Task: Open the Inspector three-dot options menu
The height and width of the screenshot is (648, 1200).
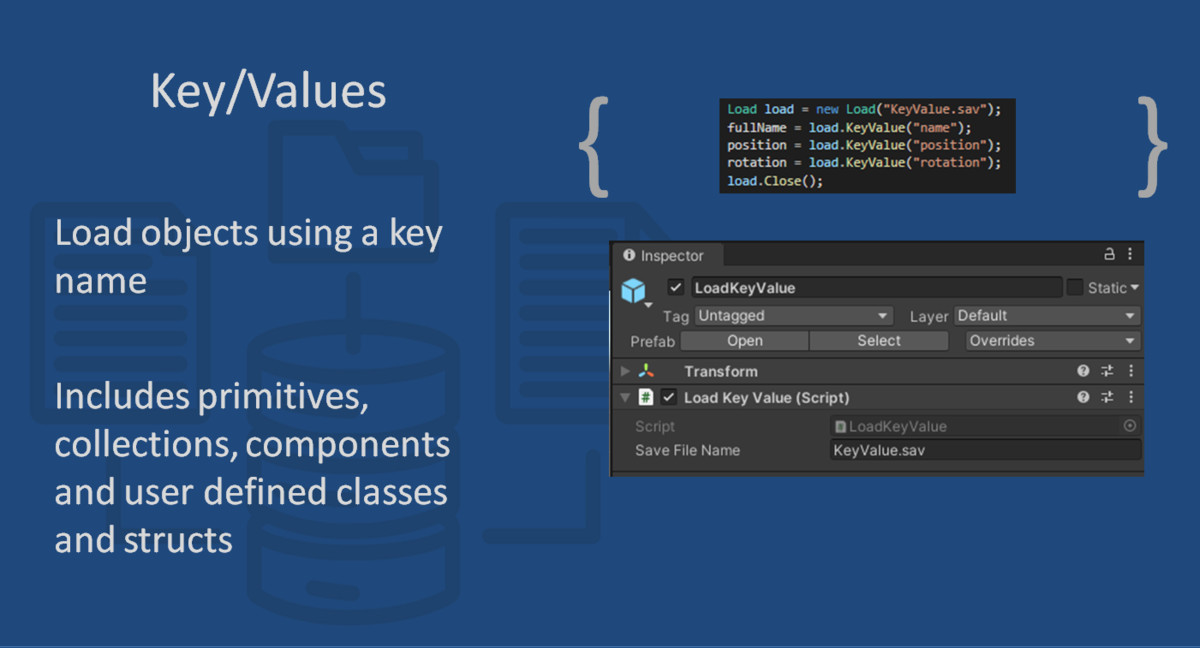Action: point(1130,255)
